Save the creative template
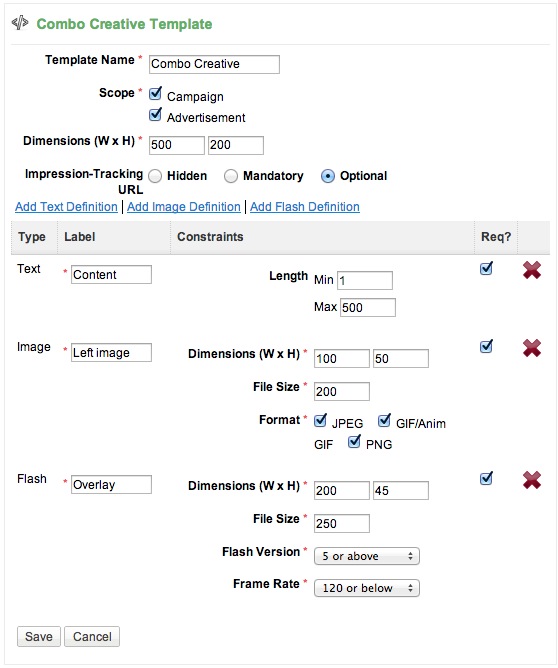558x668 pixels. pyautogui.click(x=39, y=636)
